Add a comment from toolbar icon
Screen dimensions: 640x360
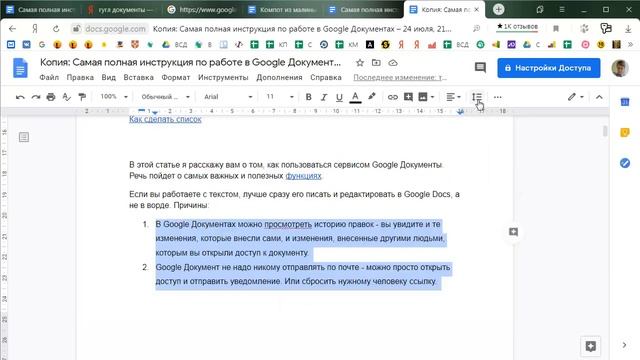tap(408, 97)
